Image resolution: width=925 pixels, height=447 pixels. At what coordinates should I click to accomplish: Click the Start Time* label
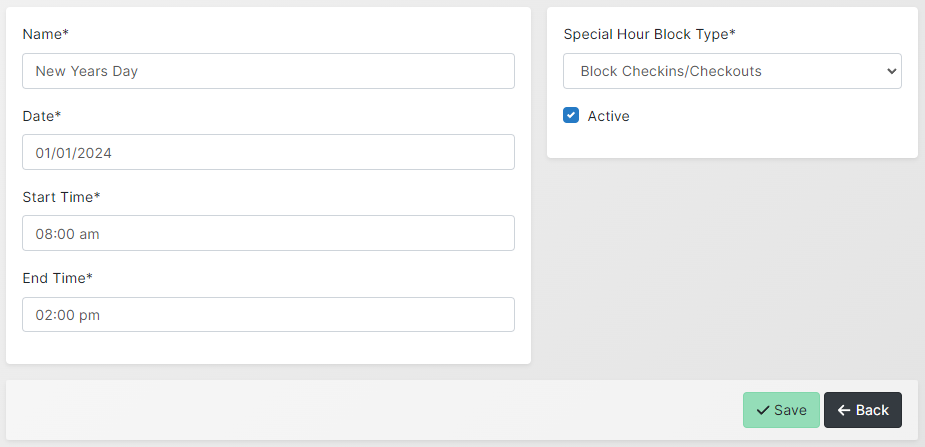[x=61, y=197]
